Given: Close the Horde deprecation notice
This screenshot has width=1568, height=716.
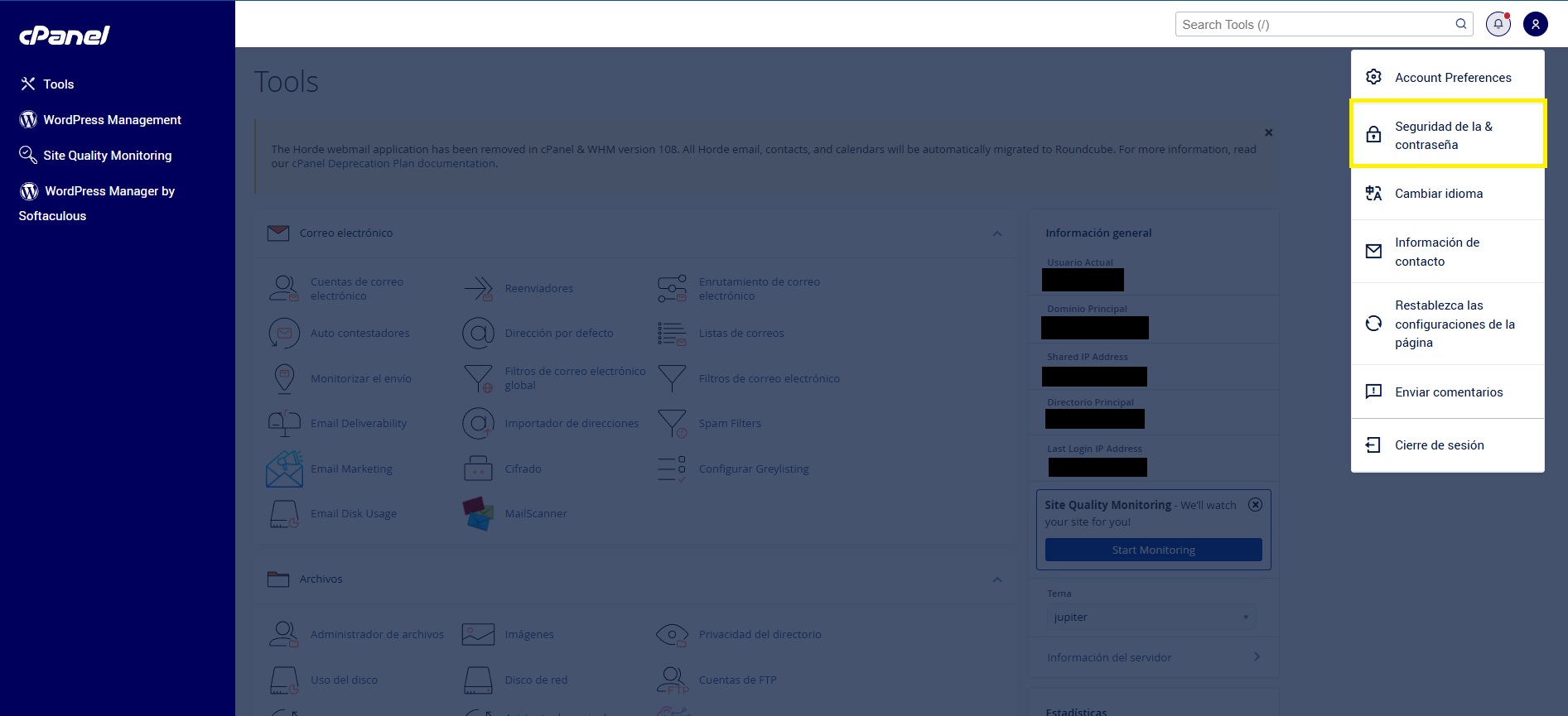Looking at the screenshot, I should 1268,132.
